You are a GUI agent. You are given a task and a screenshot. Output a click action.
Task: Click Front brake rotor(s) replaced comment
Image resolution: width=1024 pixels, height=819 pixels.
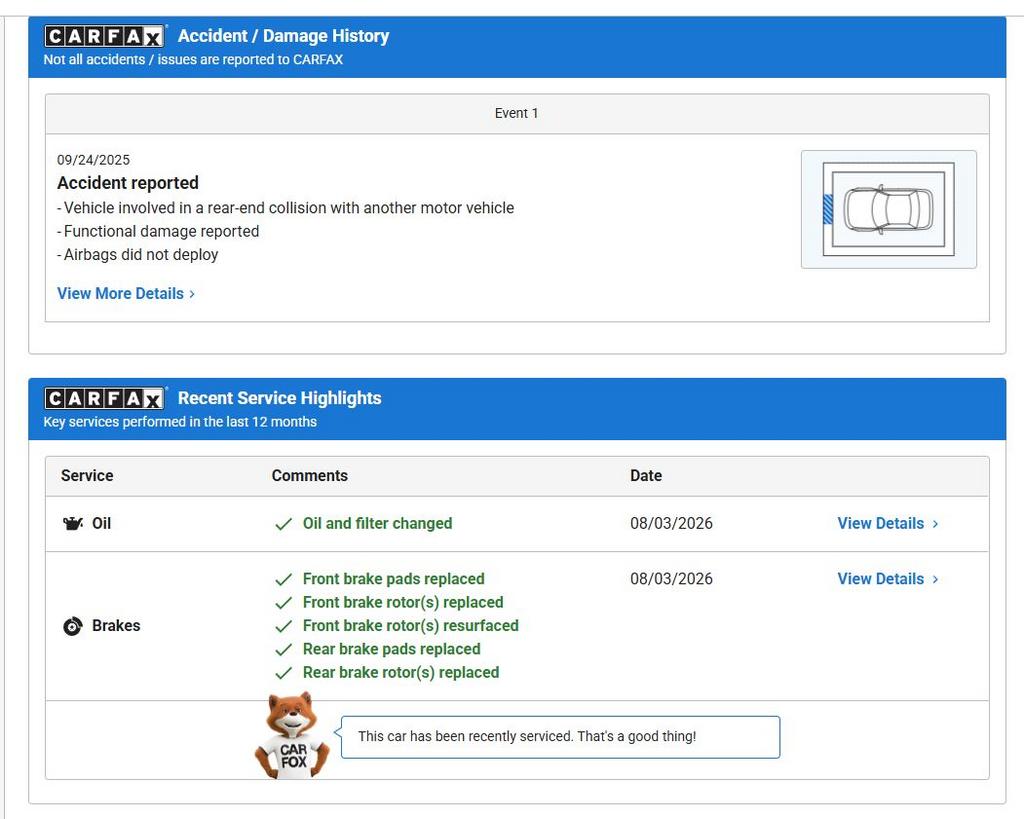pos(403,602)
